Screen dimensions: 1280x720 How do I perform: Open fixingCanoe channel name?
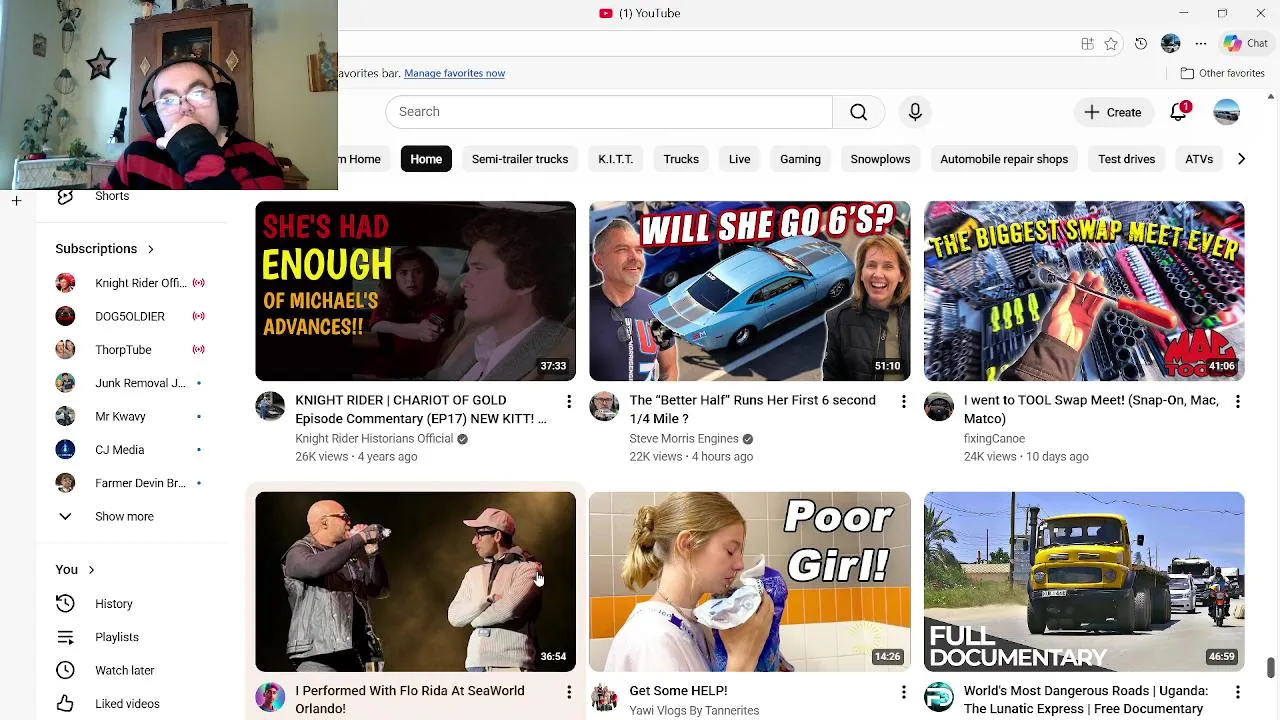(994, 439)
